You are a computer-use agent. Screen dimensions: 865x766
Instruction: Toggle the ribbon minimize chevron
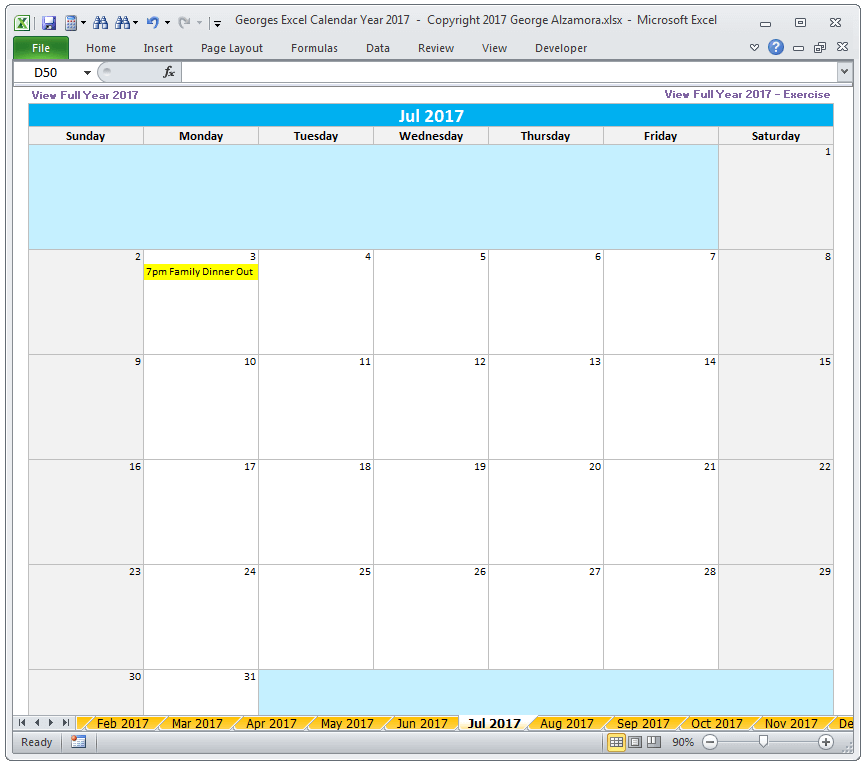click(755, 47)
